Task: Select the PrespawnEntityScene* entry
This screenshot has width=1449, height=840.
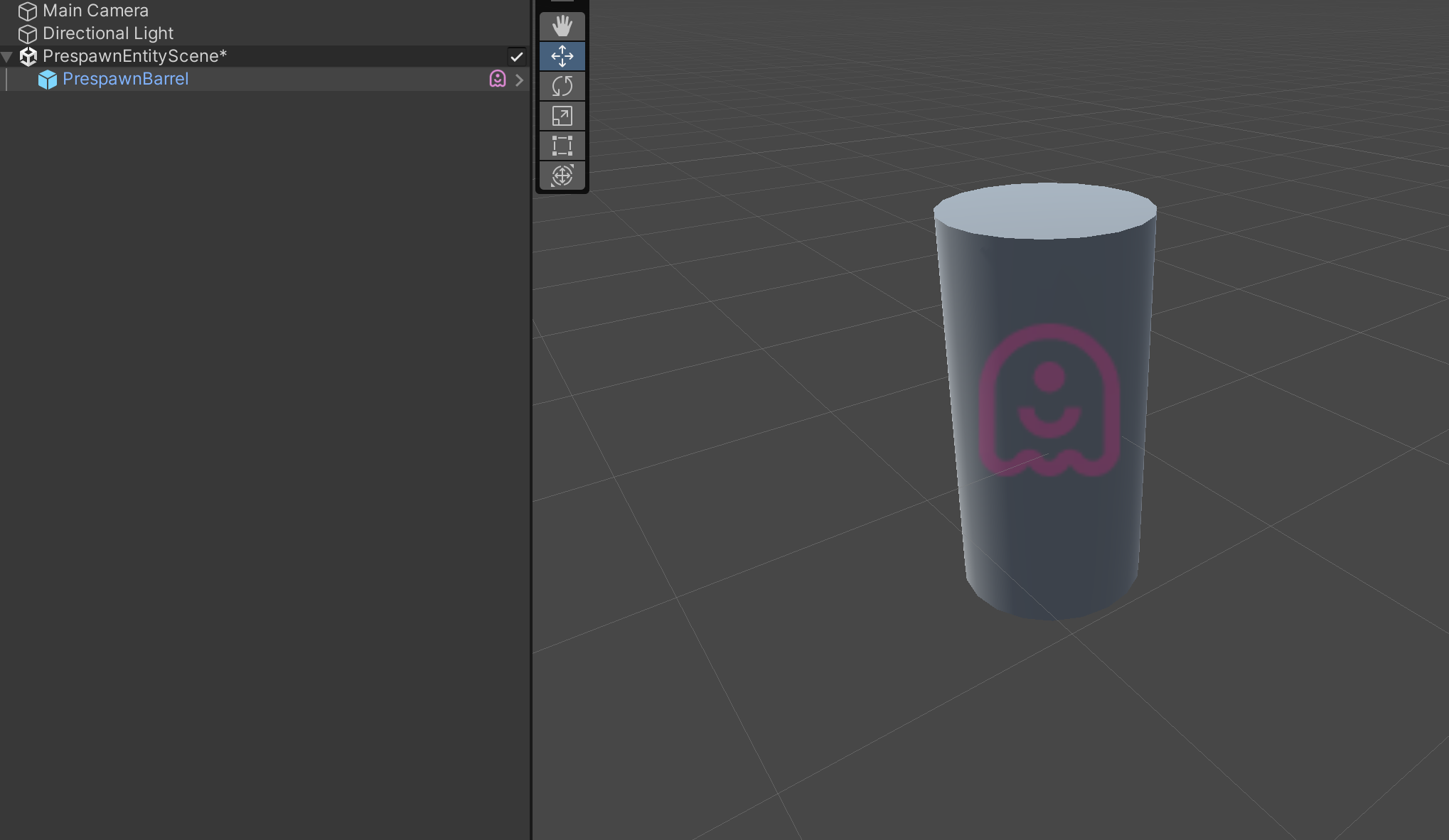Action: click(x=134, y=56)
